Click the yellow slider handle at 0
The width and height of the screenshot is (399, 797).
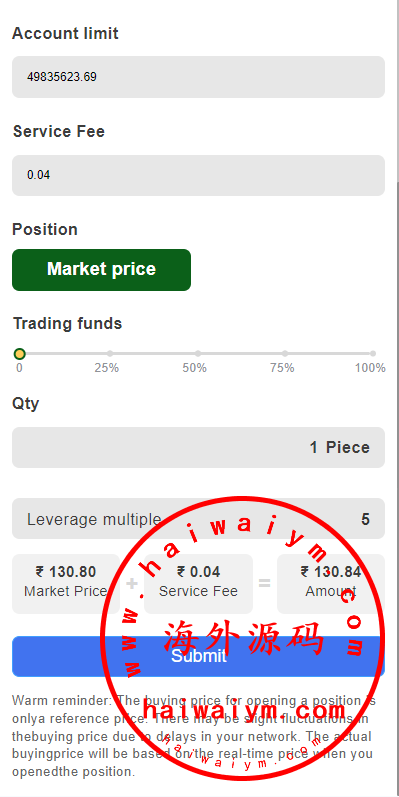tap(19, 354)
